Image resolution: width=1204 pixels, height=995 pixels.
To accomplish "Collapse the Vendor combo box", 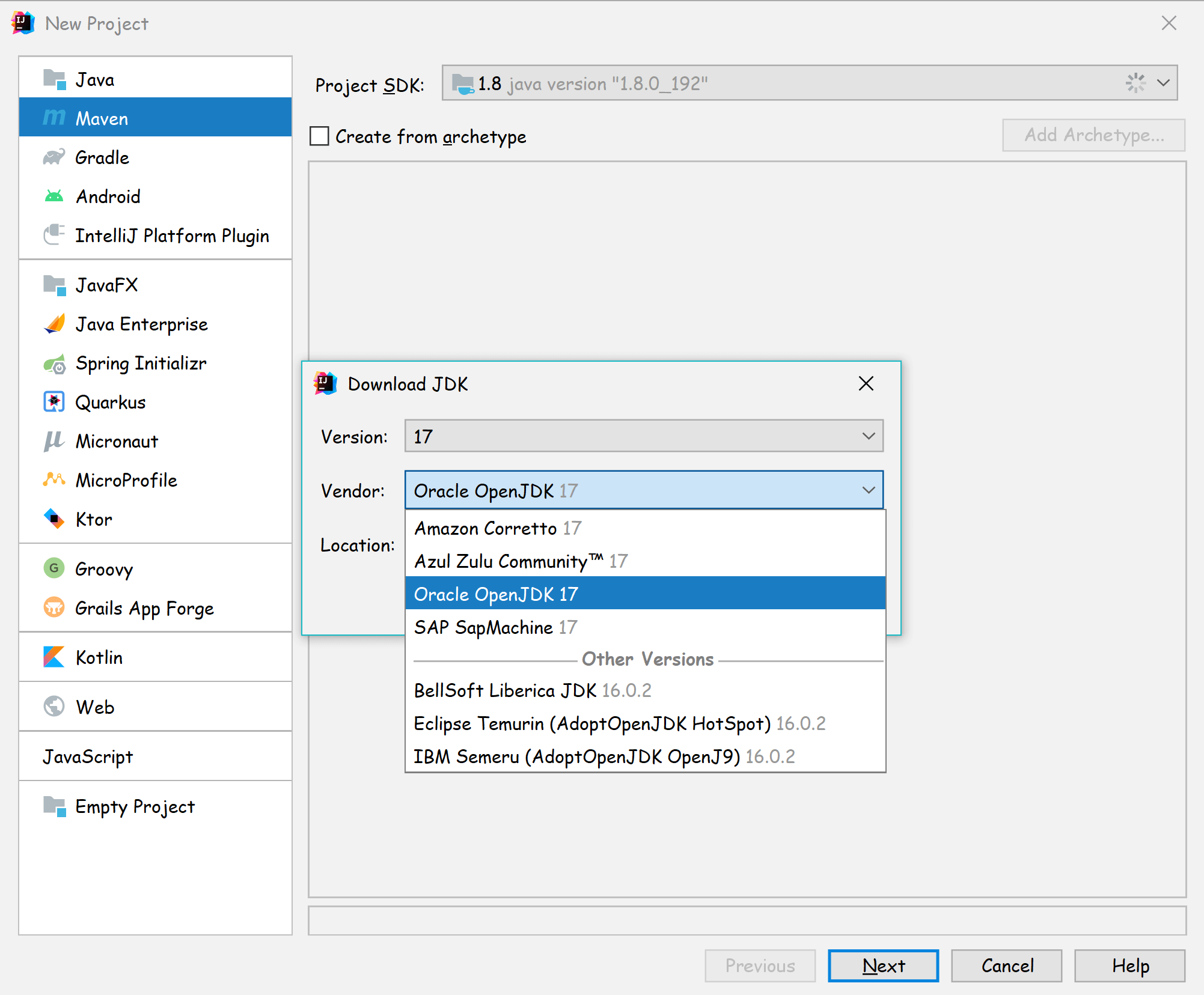I will [868, 490].
